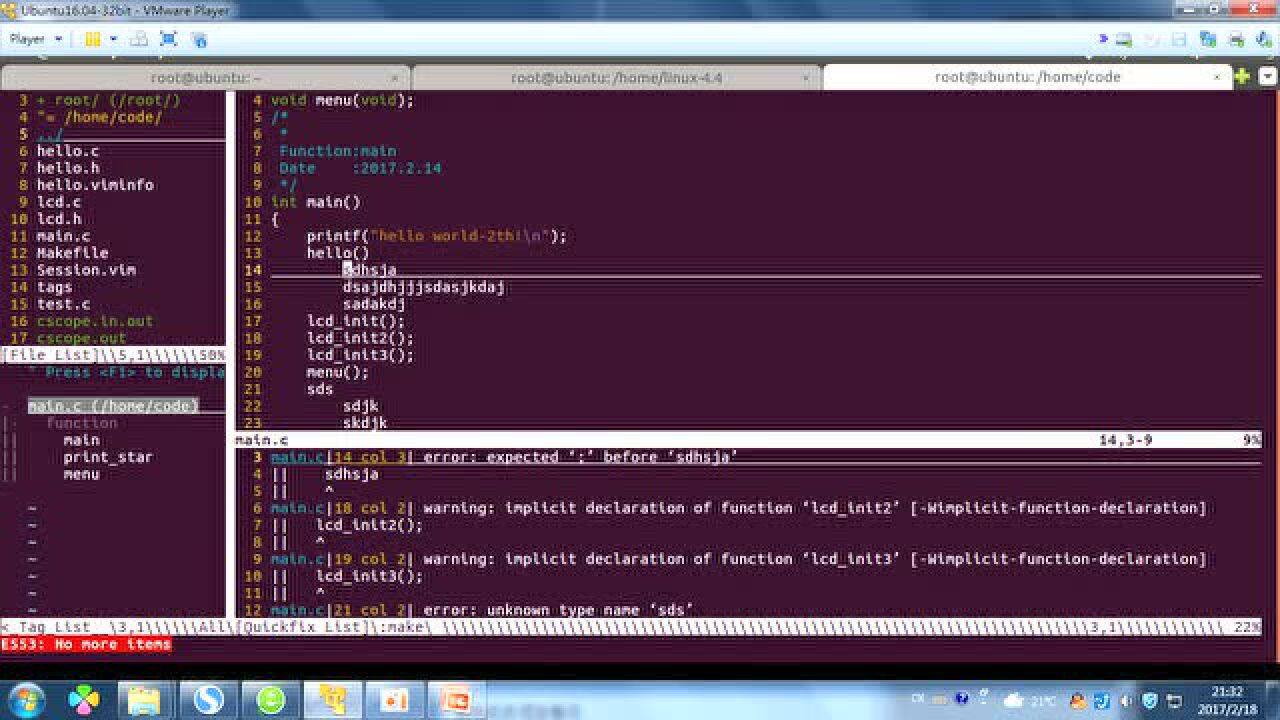
Task: Click the hard disk device icon in VMware toolbar
Action: tap(1124, 39)
